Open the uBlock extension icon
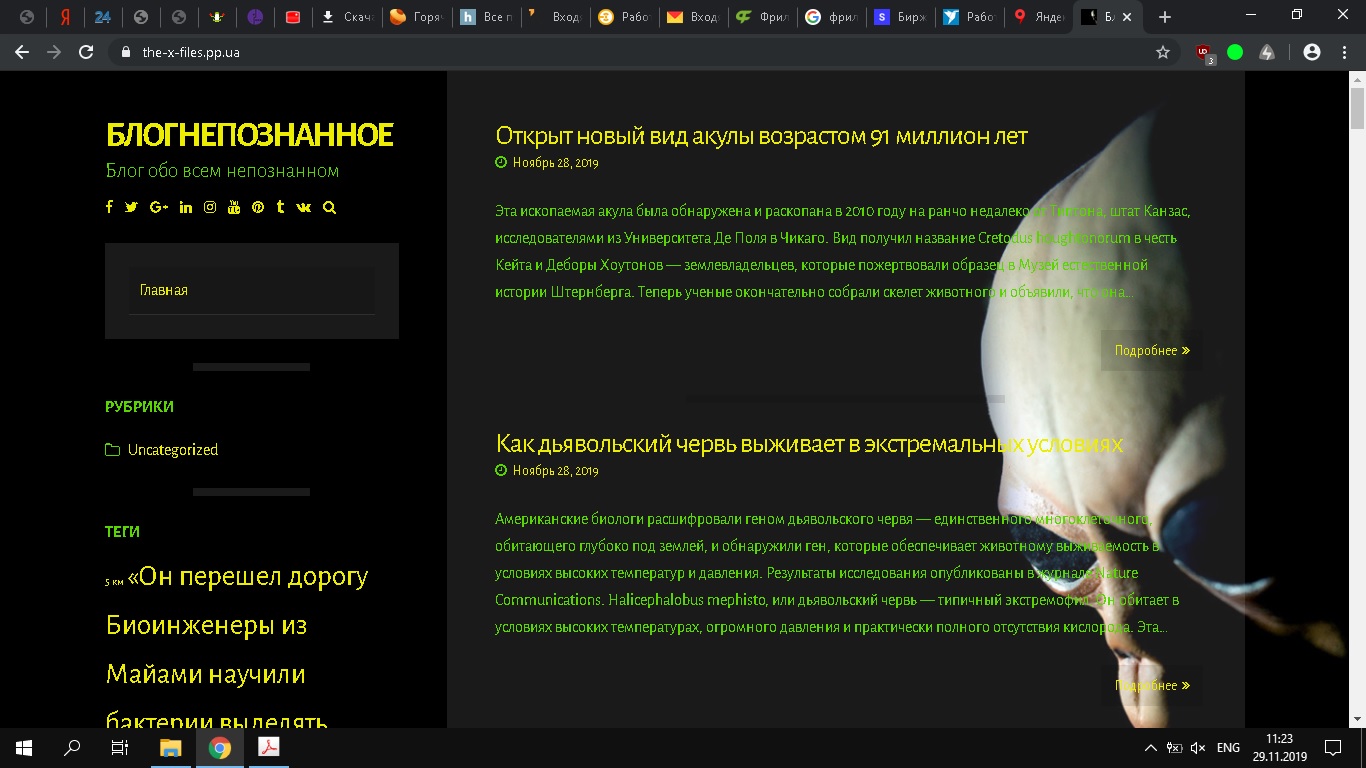This screenshot has width=1366, height=768. click(x=1201, y=52)
